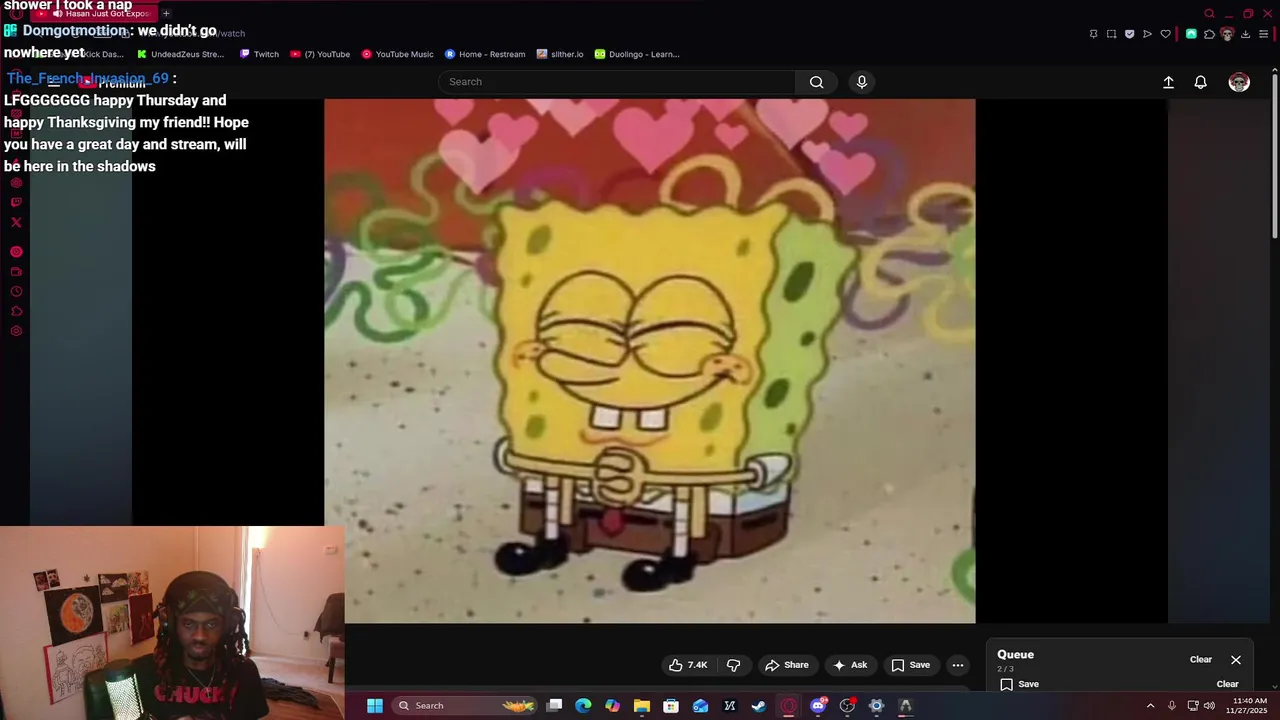1280x720 pixels.
Task: Open the YouTube account avatar menu
Action: (1239, 82)
